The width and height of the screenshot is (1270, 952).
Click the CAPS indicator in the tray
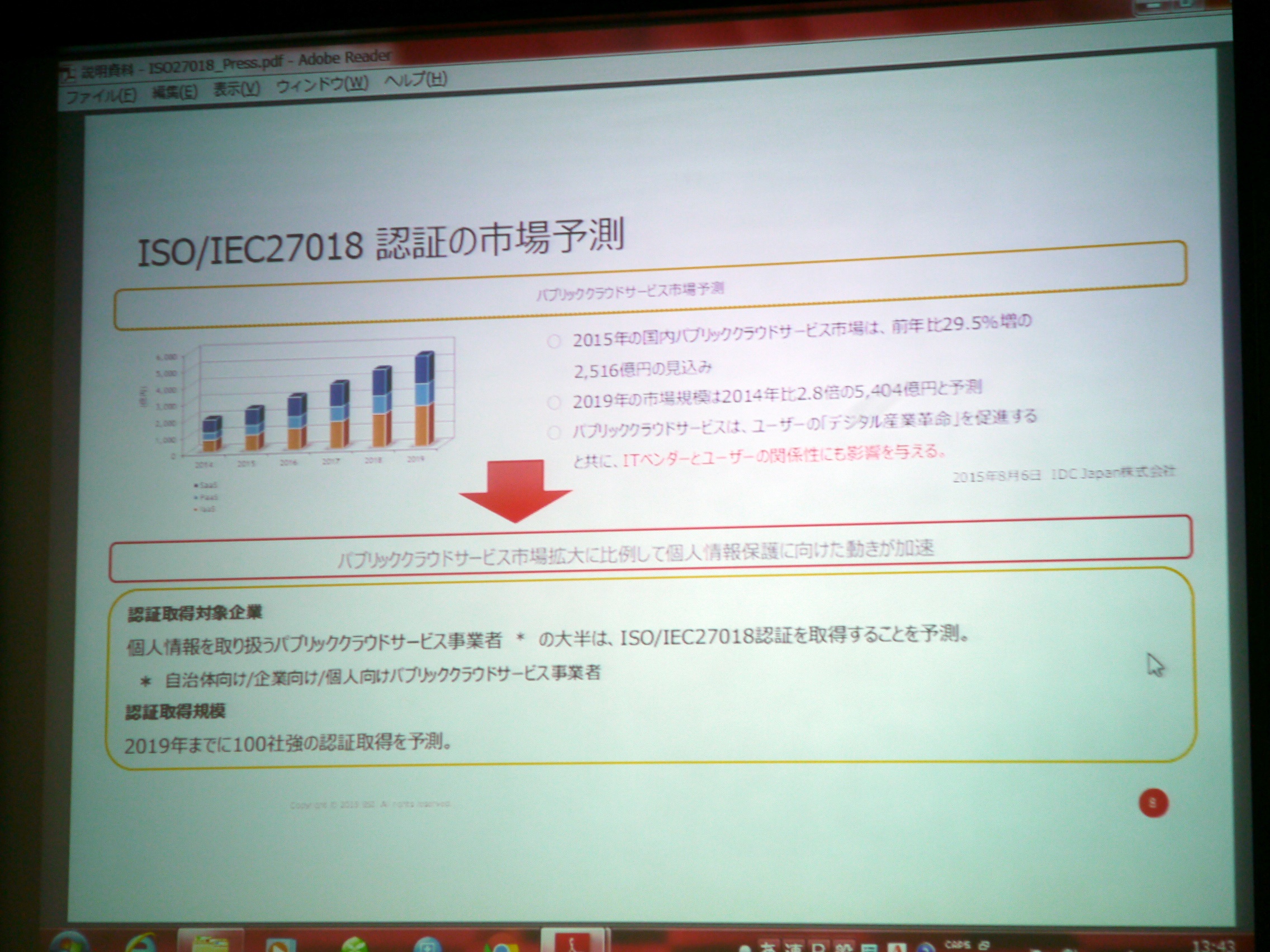(x=958, y=944)
